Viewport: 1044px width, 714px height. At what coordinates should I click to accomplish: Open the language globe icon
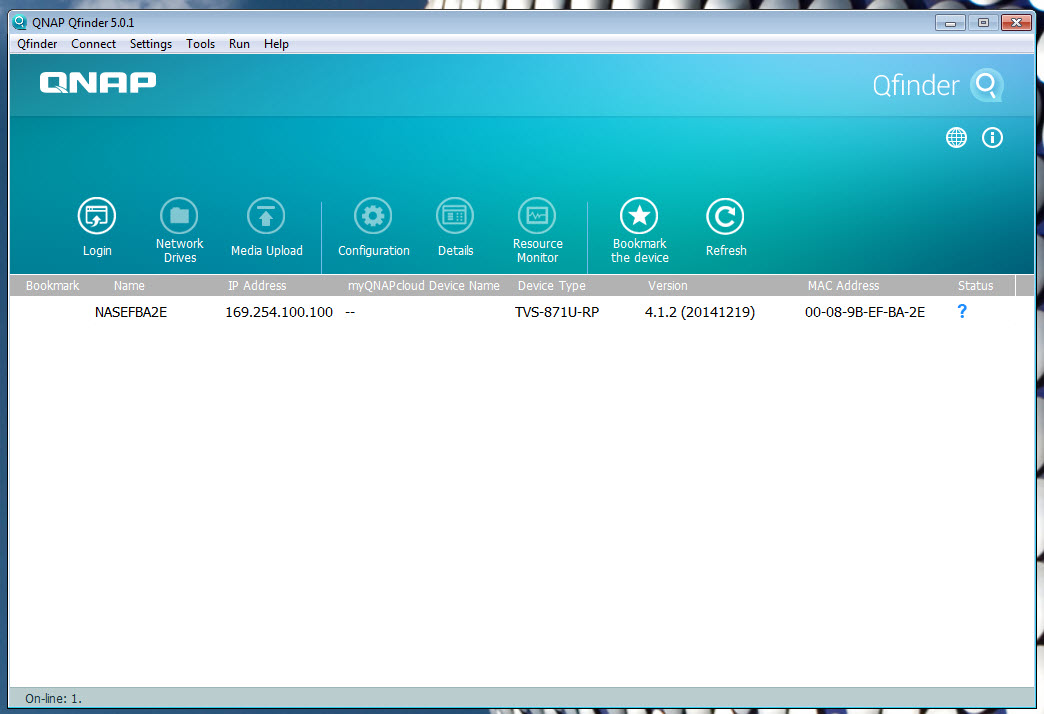click(x=956, y=138)
